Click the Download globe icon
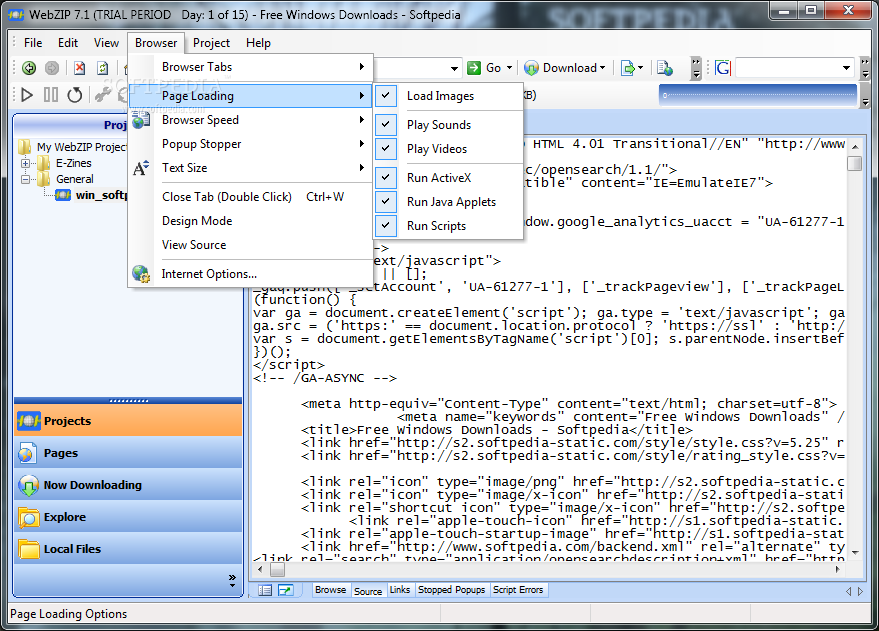Image resolution: width=879 pixels, height=631 pixels. 531,68
